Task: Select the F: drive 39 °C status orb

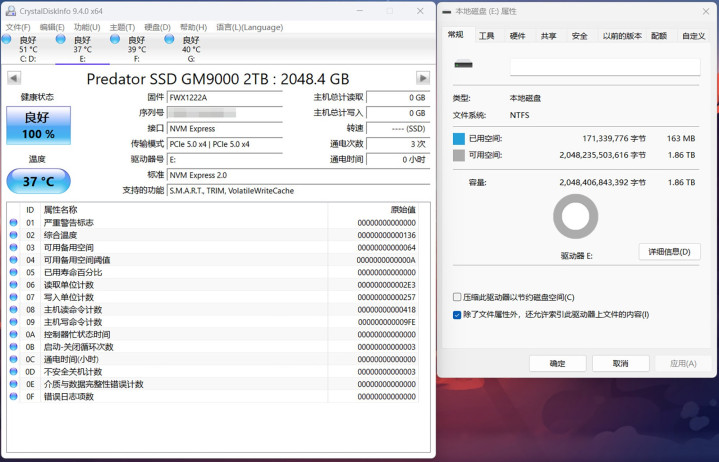Action: pyautogui.click(x=115, y=41)
